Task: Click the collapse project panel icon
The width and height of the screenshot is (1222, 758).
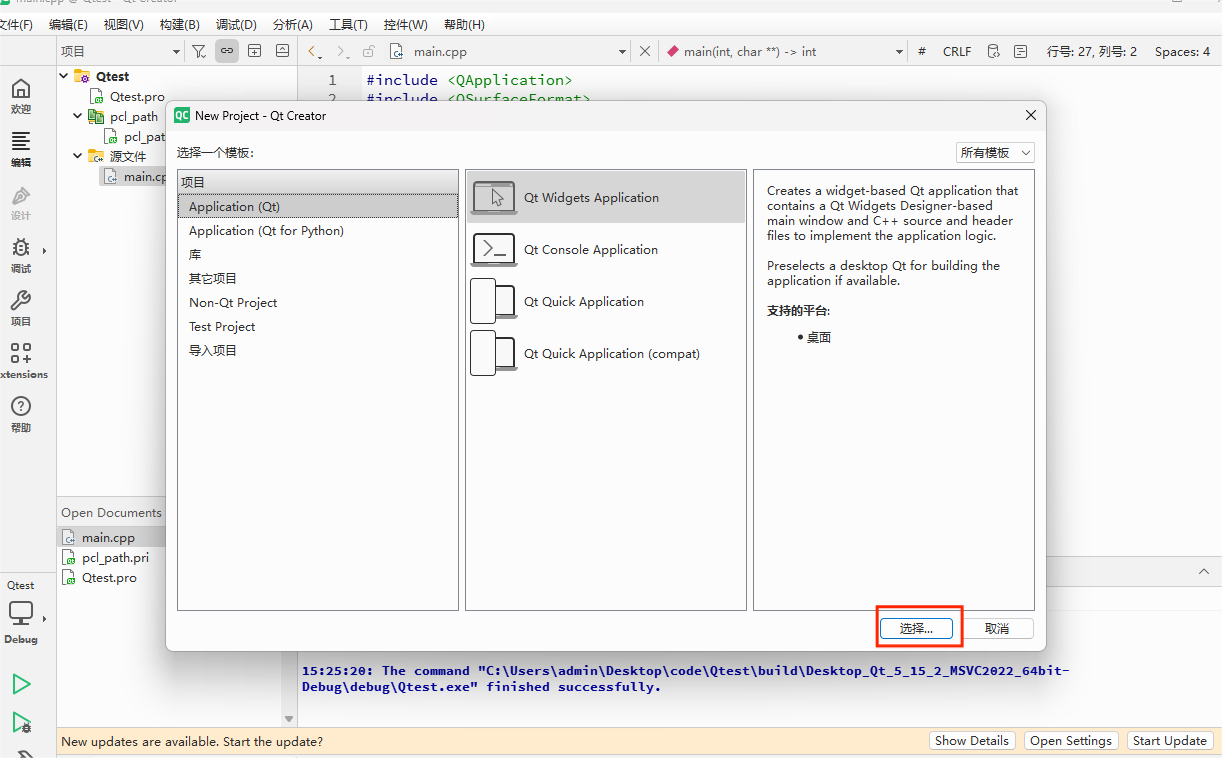Action: [x=283, y=51]
